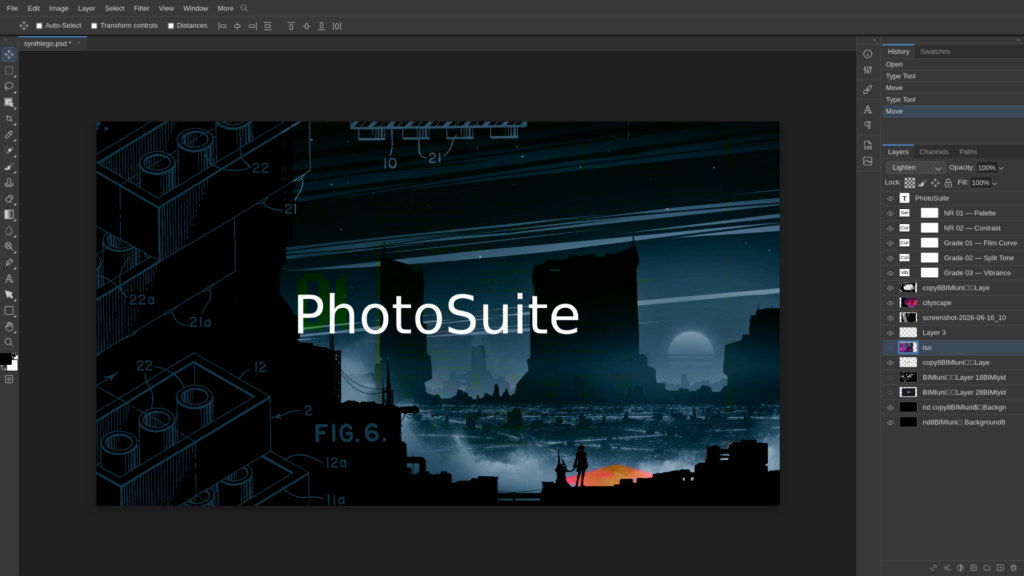This screenshot has width=1024, height=576.
Task: Toggle visibility of the iso layer
Action: tap(890, 348)
